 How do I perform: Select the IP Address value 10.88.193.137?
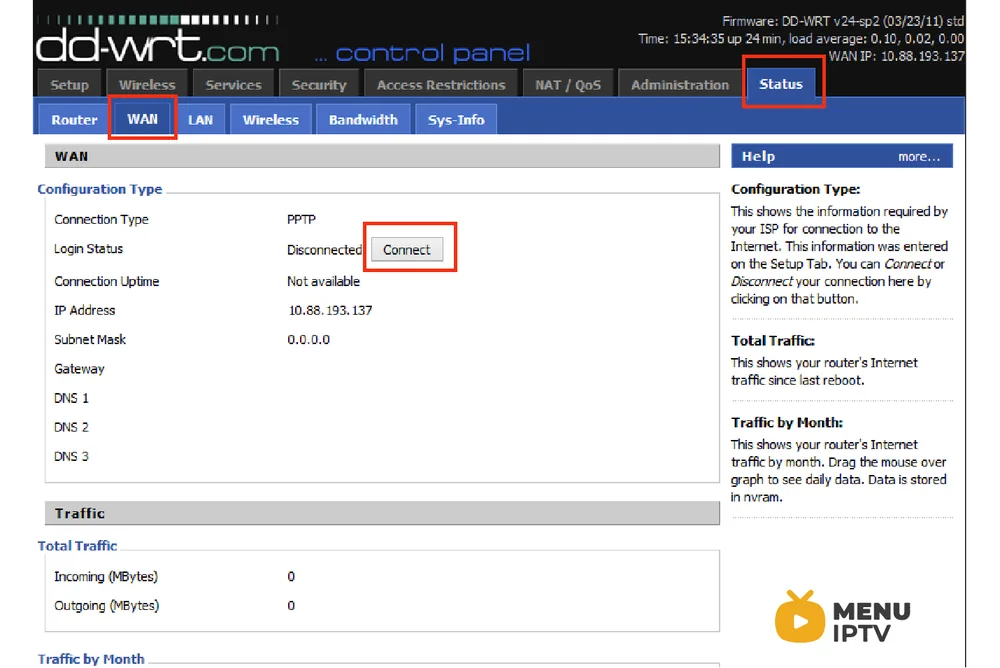click(x=330, y=310)
